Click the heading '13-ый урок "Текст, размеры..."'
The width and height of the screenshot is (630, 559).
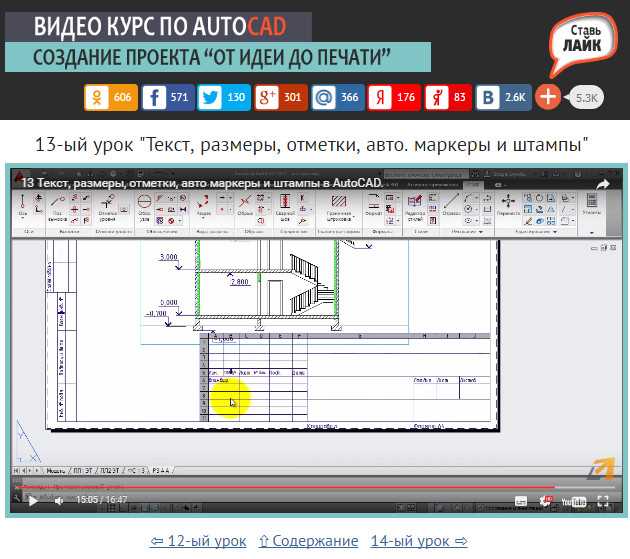[x=312, y=145]
